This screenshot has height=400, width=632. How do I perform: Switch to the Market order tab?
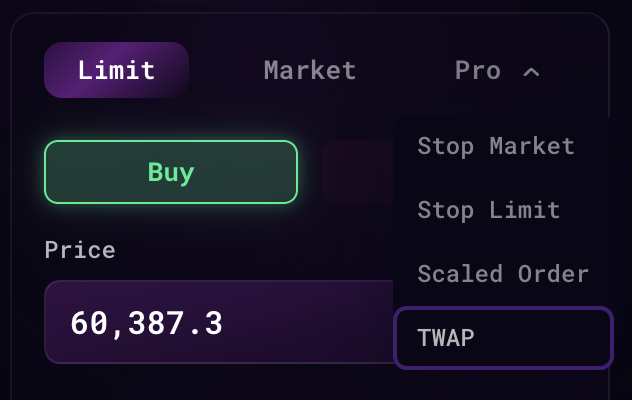(x=310, y=70)
